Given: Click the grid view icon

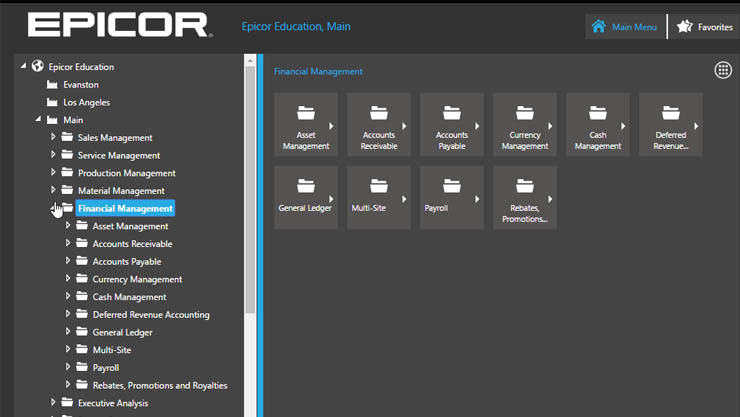Looking at the screenshot, I should click(723, 70).
